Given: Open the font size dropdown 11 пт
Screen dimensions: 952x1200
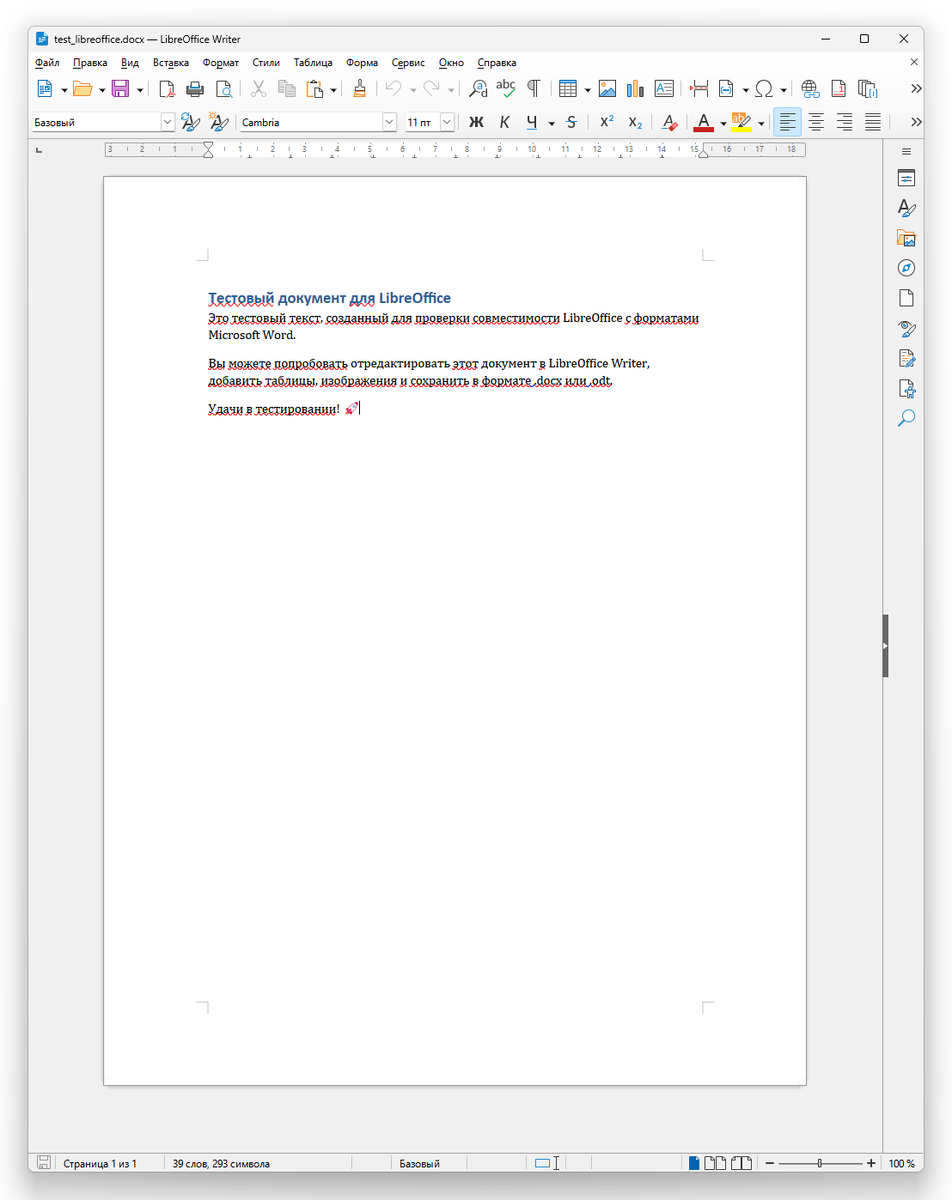Looking at the screenshot, I should pyautogui.click(x=447, y=122).
